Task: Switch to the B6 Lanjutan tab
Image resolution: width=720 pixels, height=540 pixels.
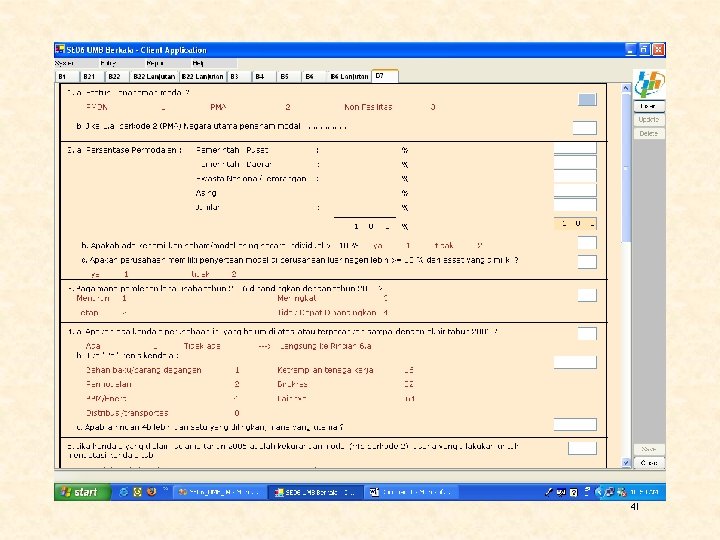Action: coord(349,76)
